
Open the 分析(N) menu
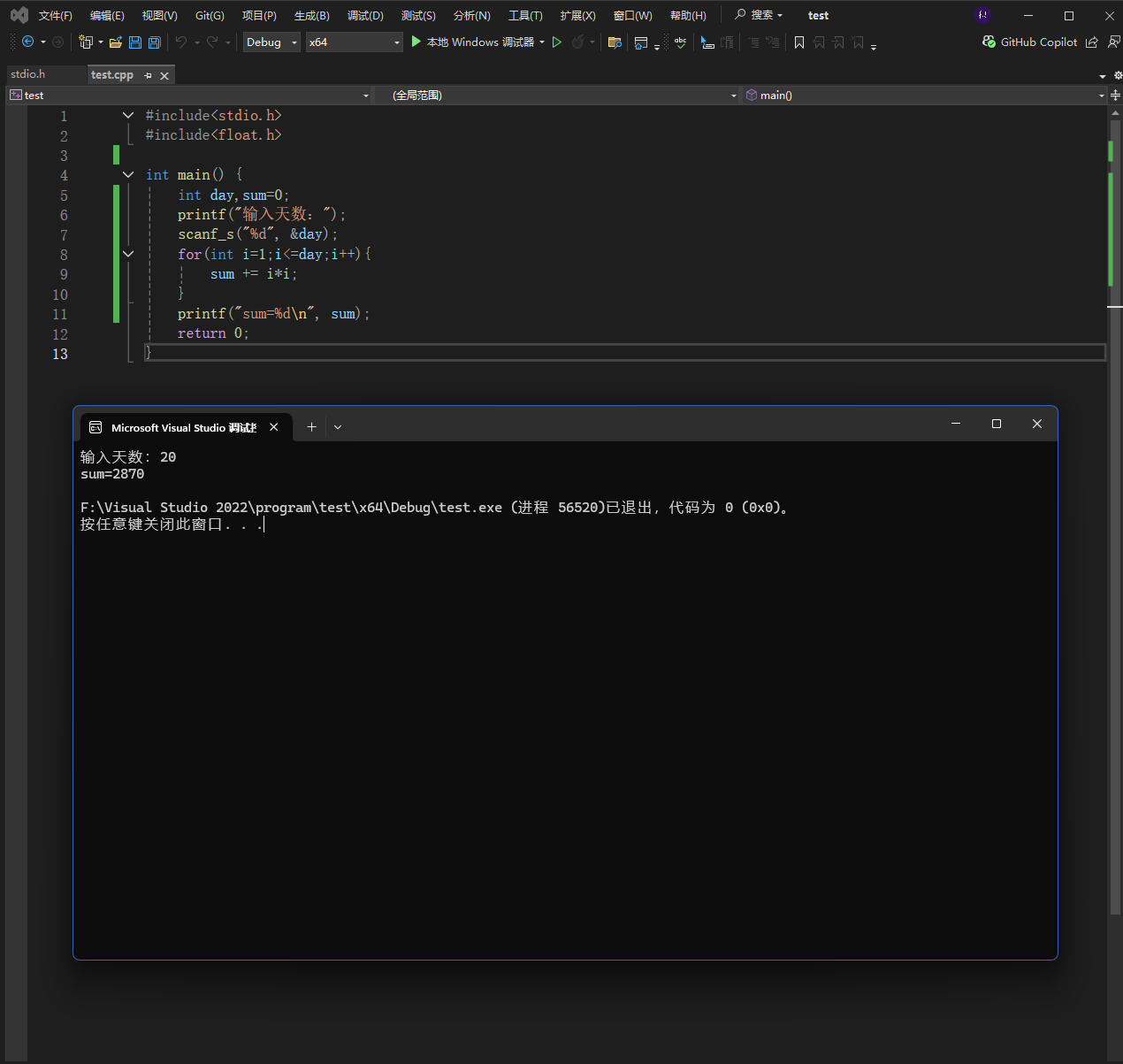(x=471, y=15)
